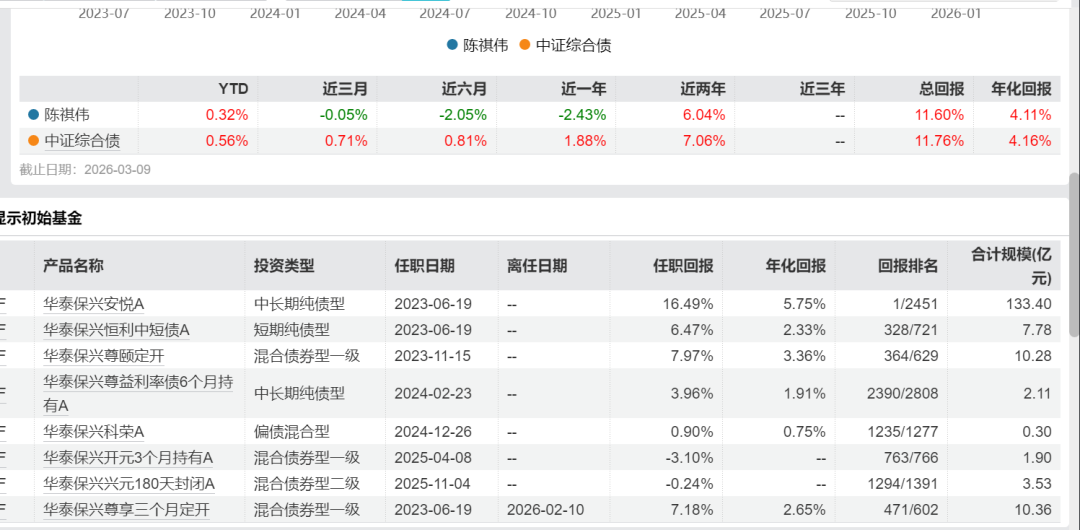This screenshot has height=530, width=1080.
Task: Open the 中证综合债 benchmark link in table
Action: [82, 141]
